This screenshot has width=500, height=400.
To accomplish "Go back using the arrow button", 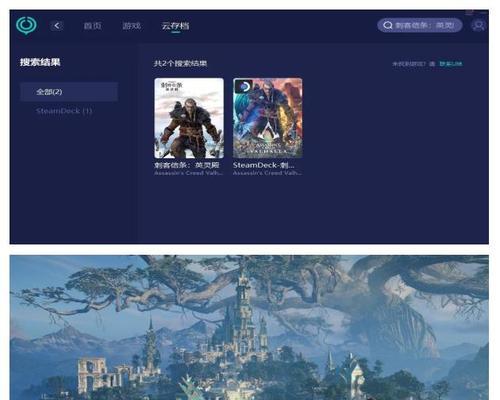I will (x=57, y=26).
